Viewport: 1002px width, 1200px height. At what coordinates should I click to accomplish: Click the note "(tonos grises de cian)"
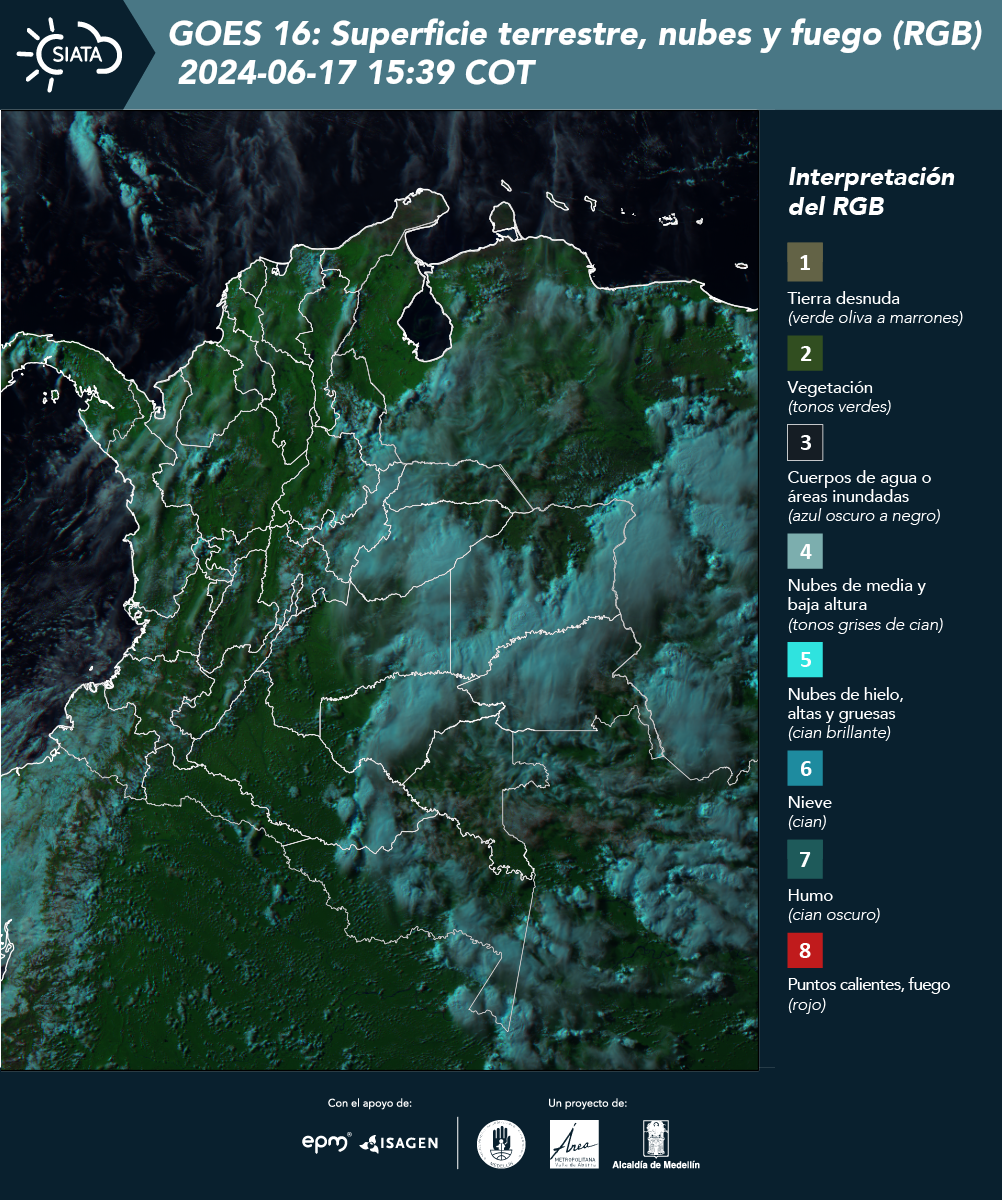[x=865, y=625]
